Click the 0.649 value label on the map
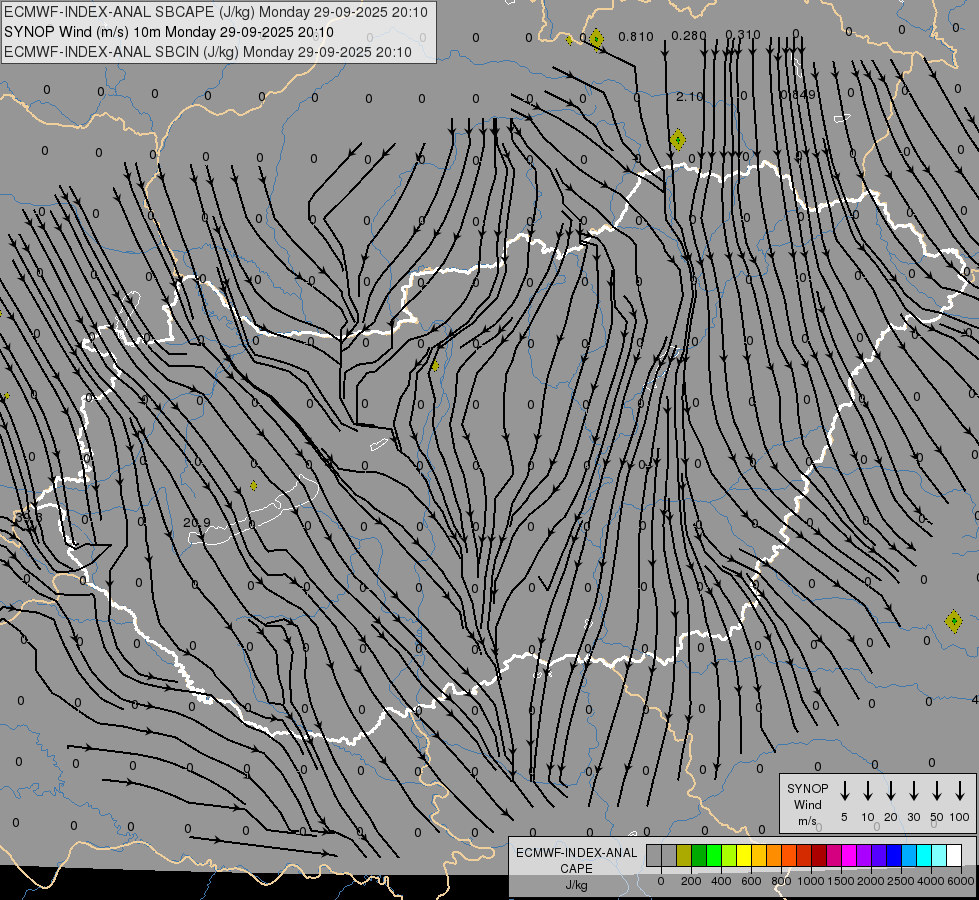Viewport: 979px width, 900px height. [798, 95]
